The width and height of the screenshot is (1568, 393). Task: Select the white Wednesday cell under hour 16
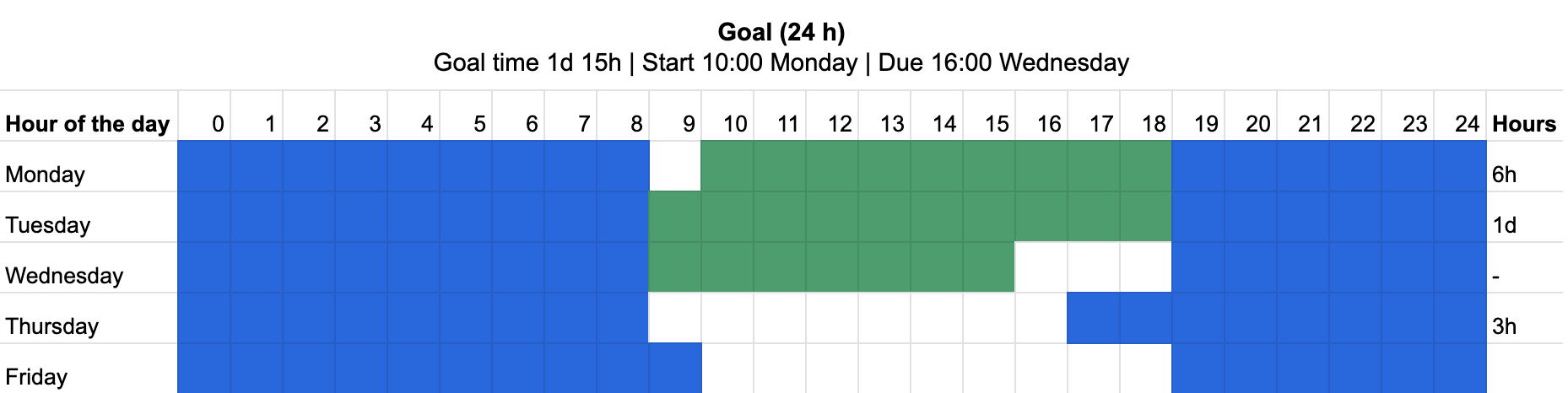coord(1041,267)
